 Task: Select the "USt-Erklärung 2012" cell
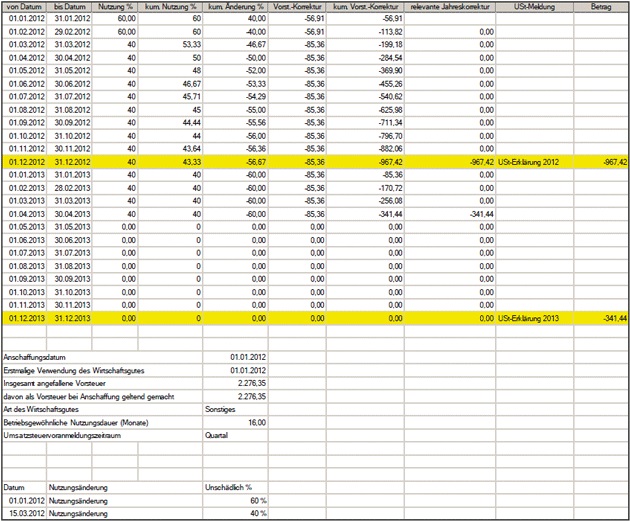[536, 160]
